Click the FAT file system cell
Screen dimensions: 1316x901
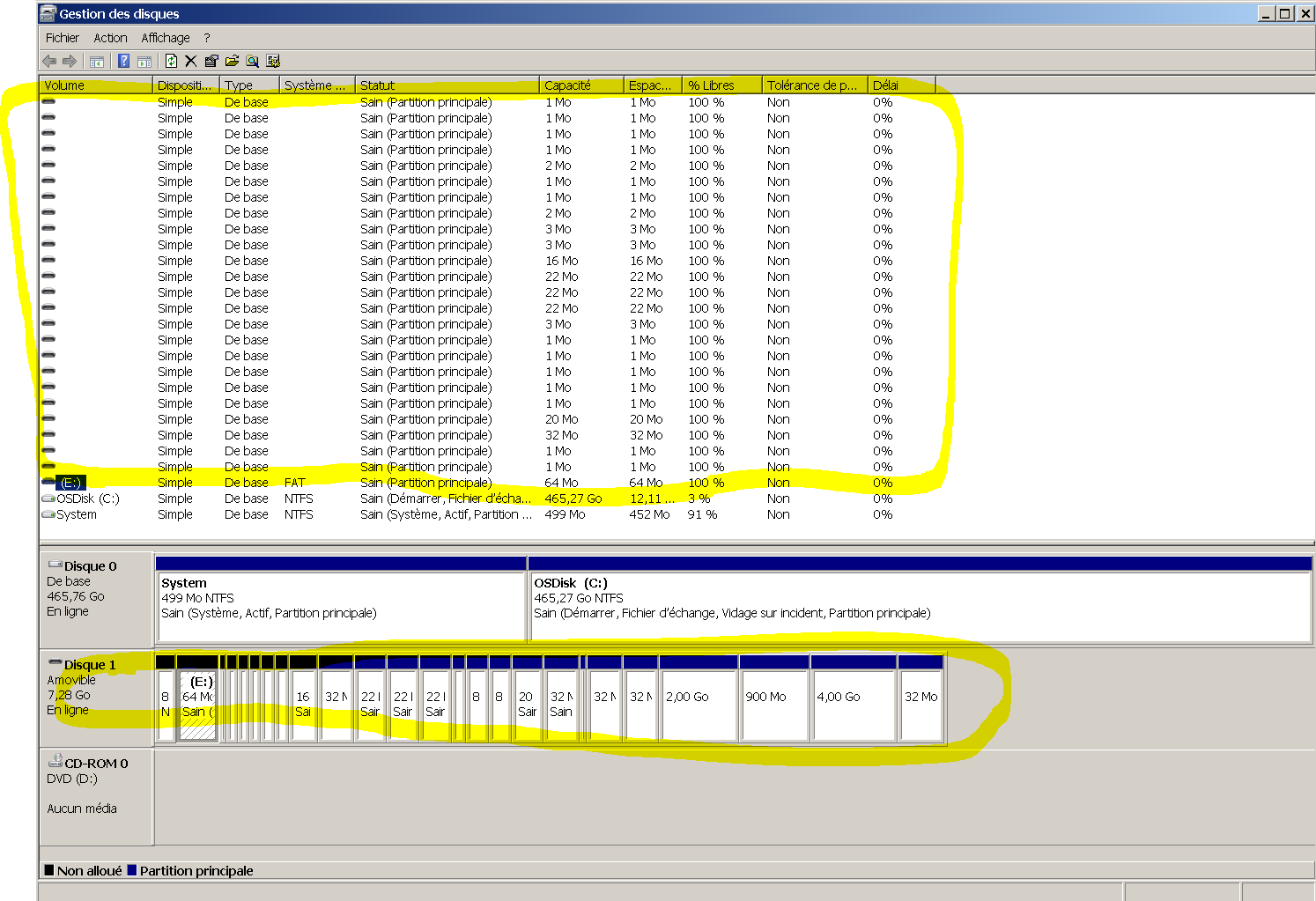(295, 483)
